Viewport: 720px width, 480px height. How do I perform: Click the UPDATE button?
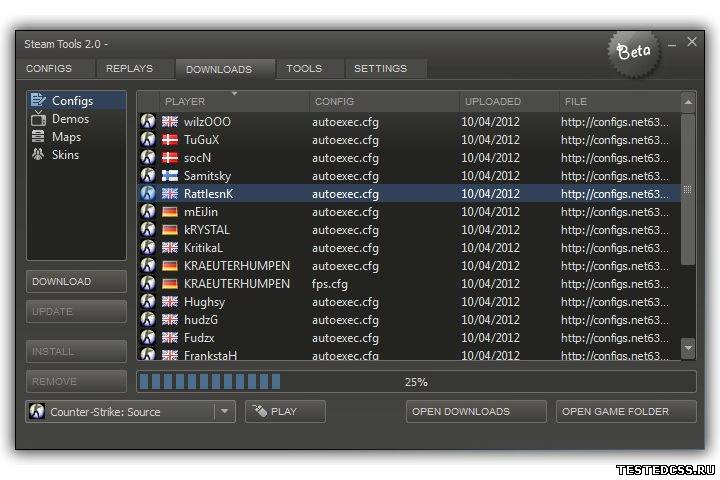click(x=76, y=311)
